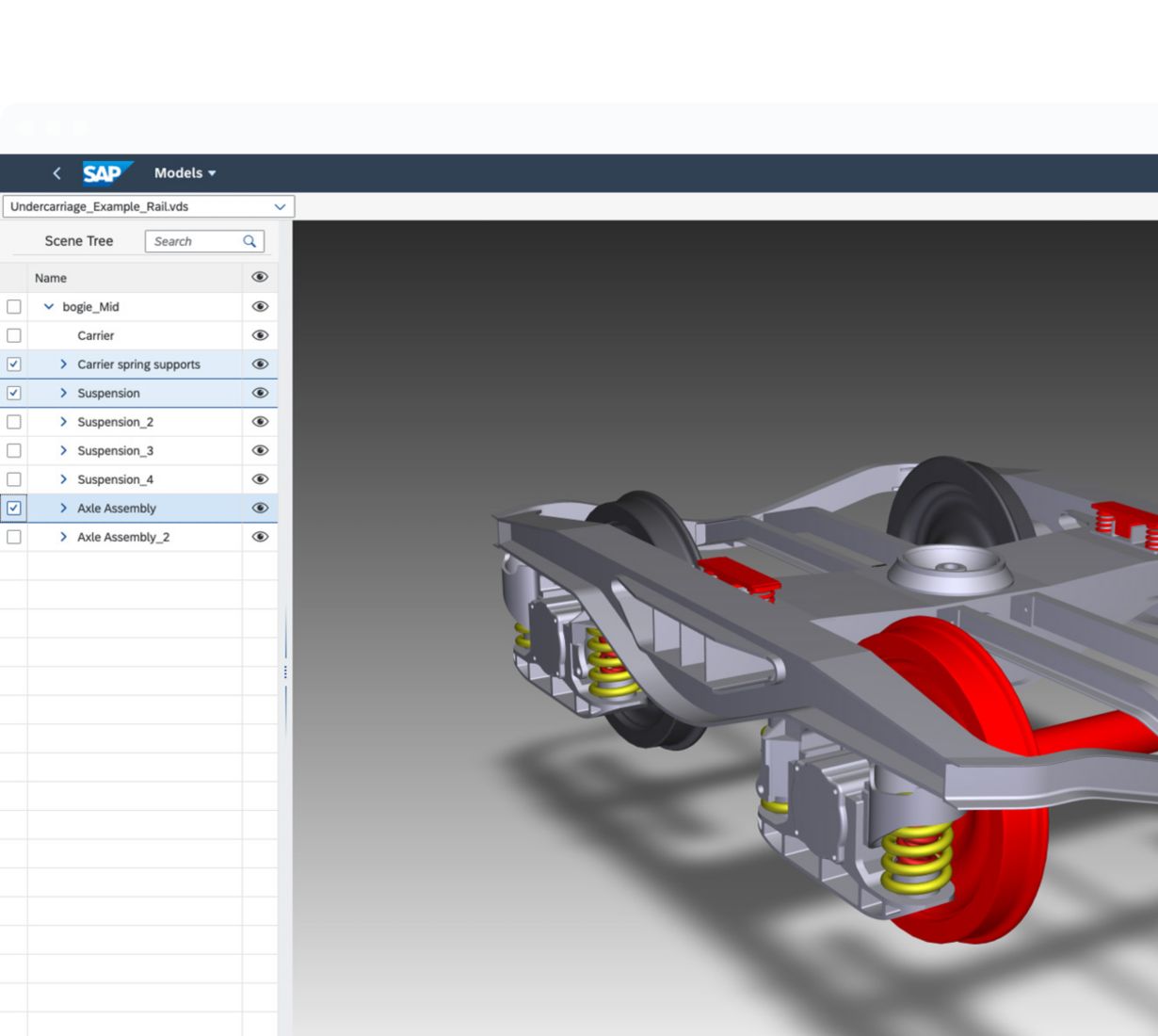
Task: Toggle Axle Assembly_2 visibility eye
Action: (260, 537)
